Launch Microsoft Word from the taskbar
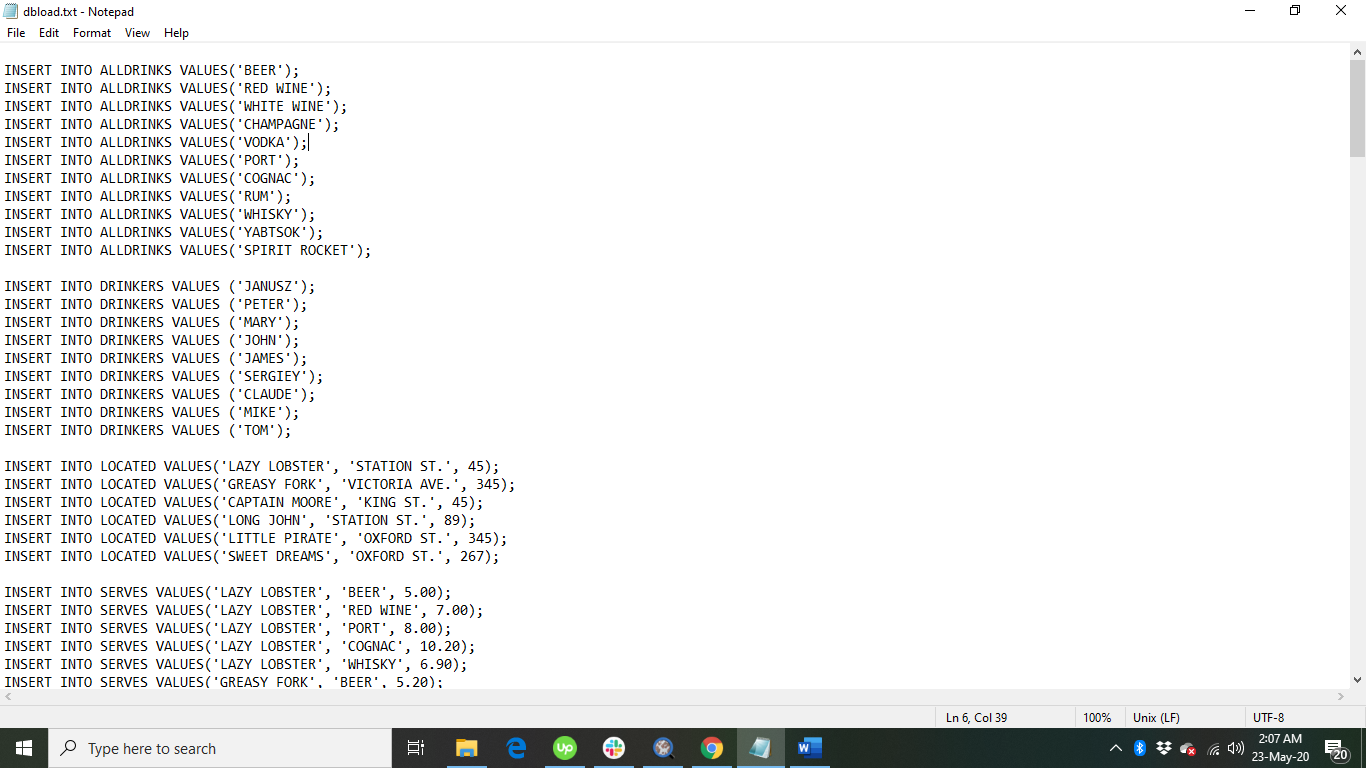This screenshot has height=768, width=1366. click(x=809, y=747)
